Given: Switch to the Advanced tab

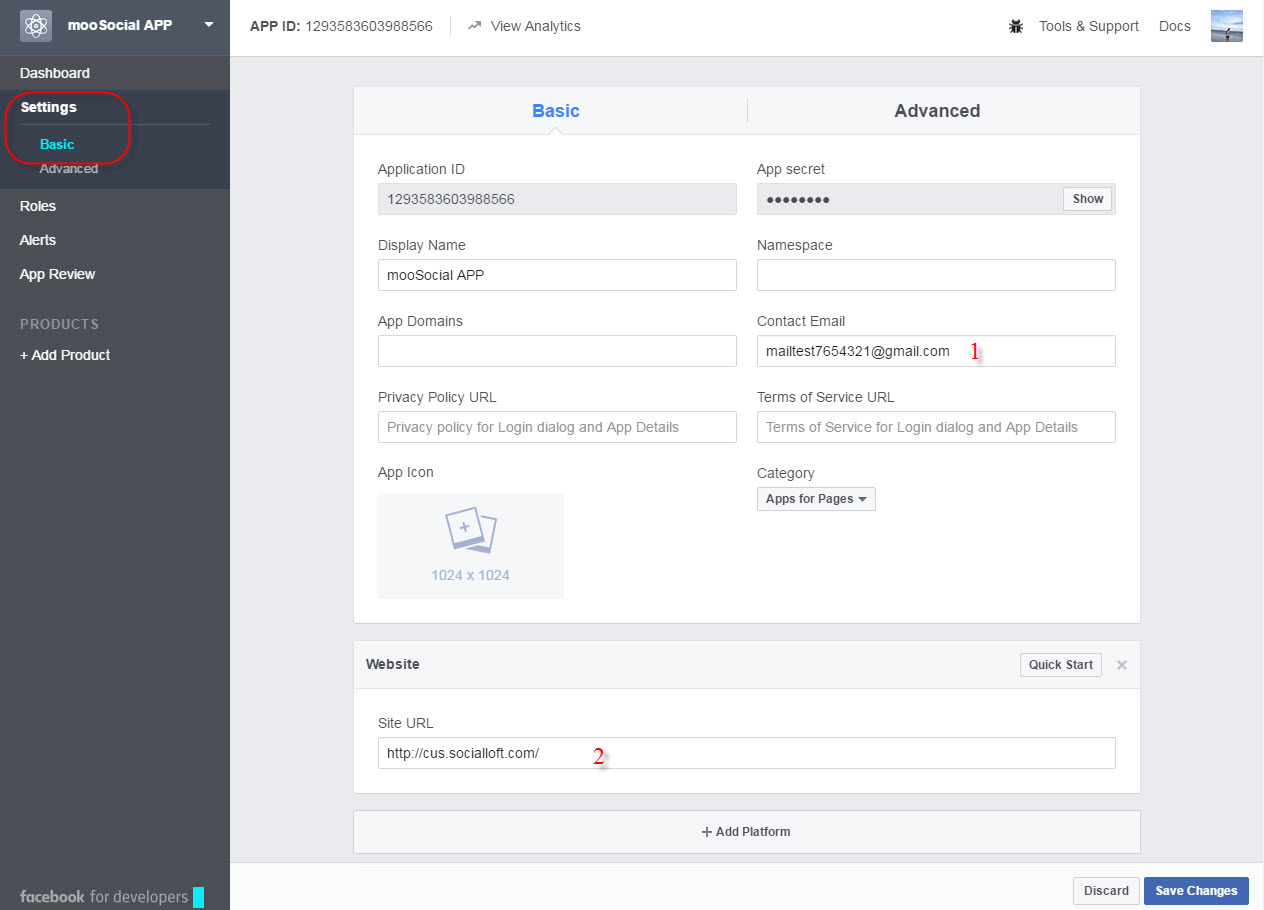Looking at the screenshot, I should (x=936, y=110).
